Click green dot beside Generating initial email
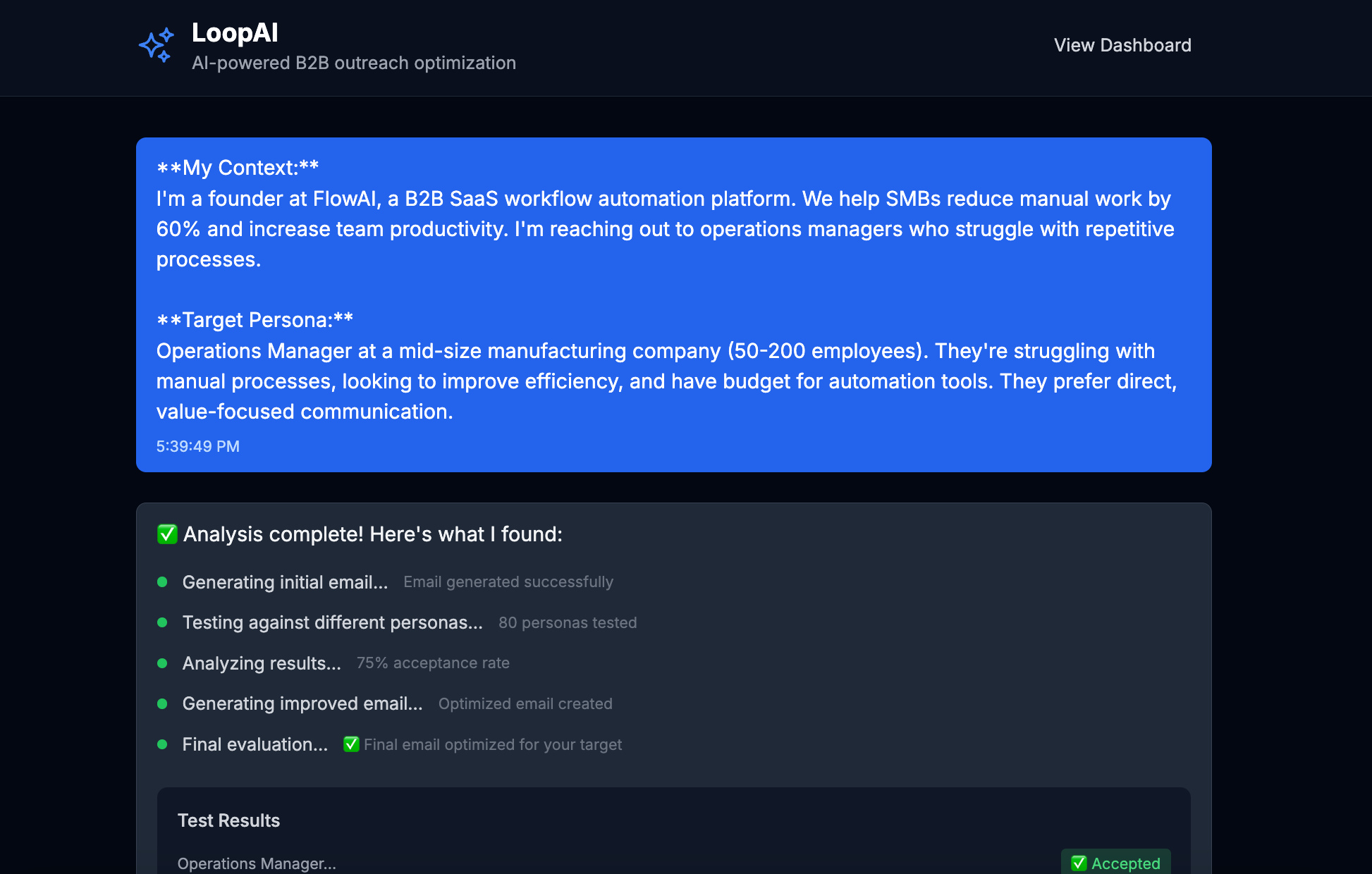This screenshot has height=874, width=1372. 162,582
